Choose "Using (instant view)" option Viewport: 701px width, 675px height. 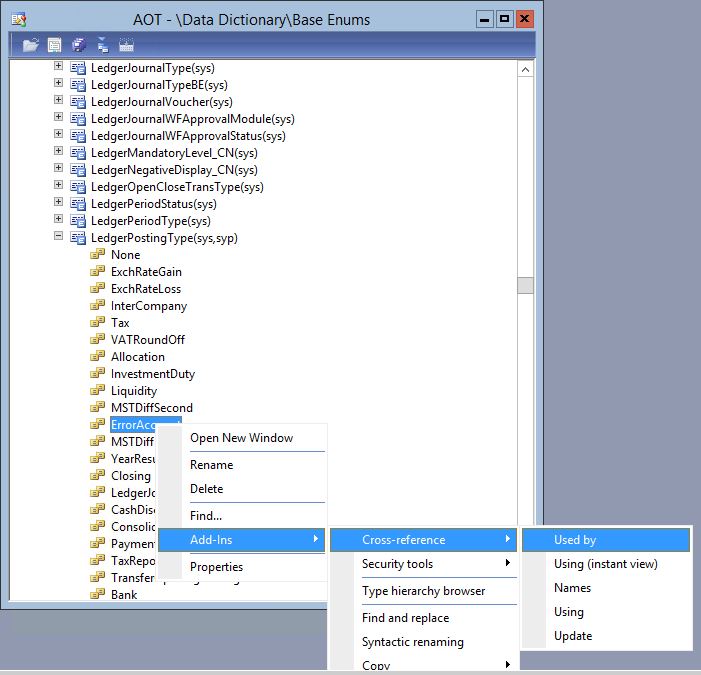pos(605,564)
